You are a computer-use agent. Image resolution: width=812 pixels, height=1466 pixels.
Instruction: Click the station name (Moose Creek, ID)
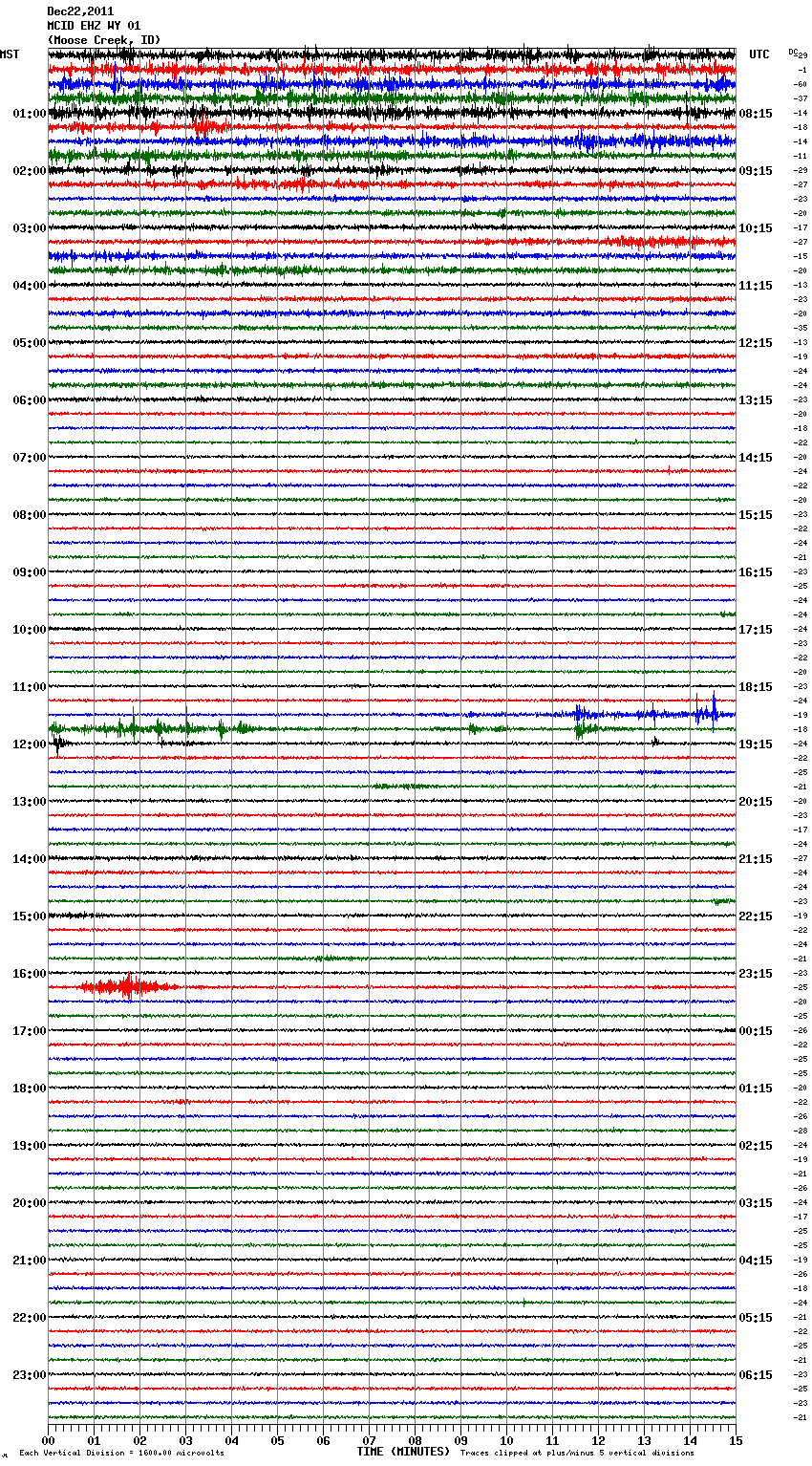pos(104,40)
